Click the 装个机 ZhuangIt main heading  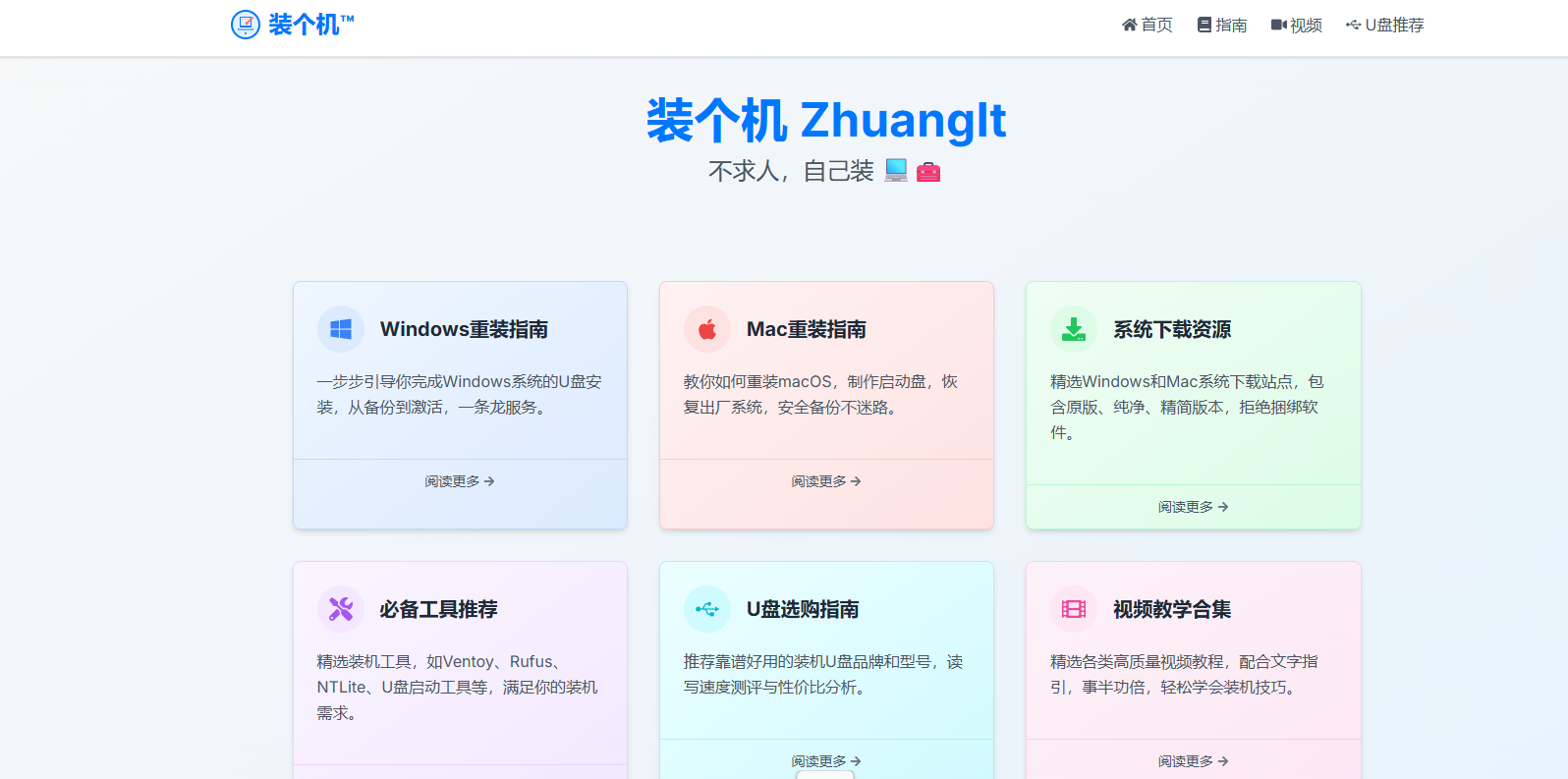click(826, 120)
